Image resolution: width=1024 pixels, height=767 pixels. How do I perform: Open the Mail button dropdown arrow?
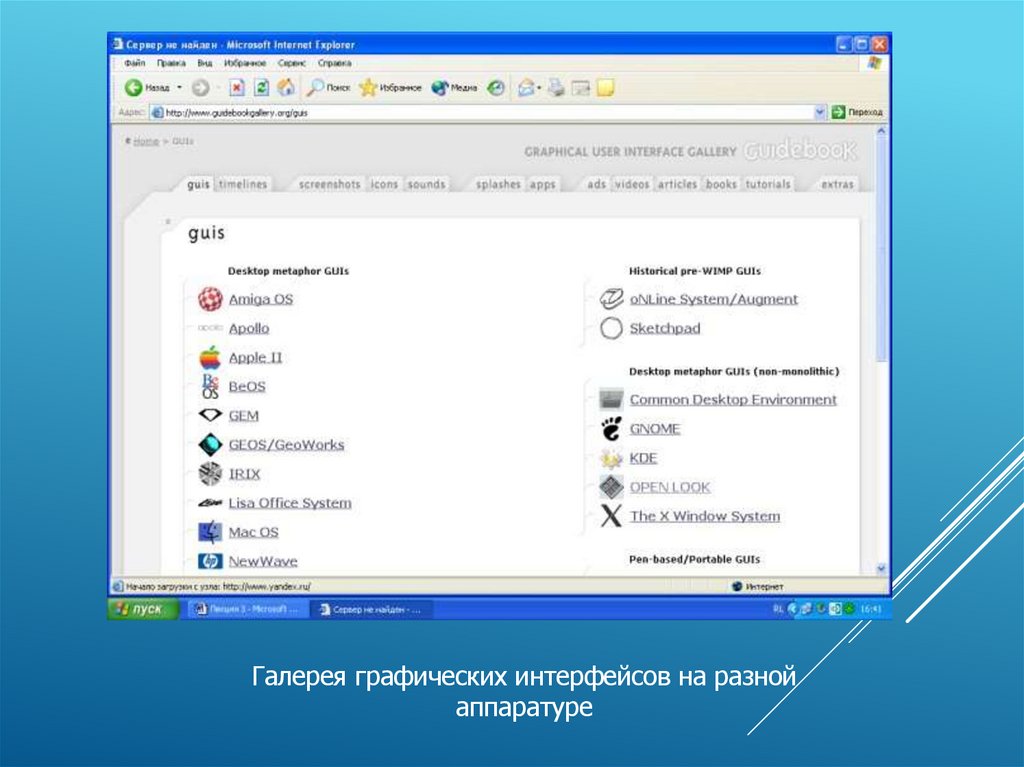[539, 88]
